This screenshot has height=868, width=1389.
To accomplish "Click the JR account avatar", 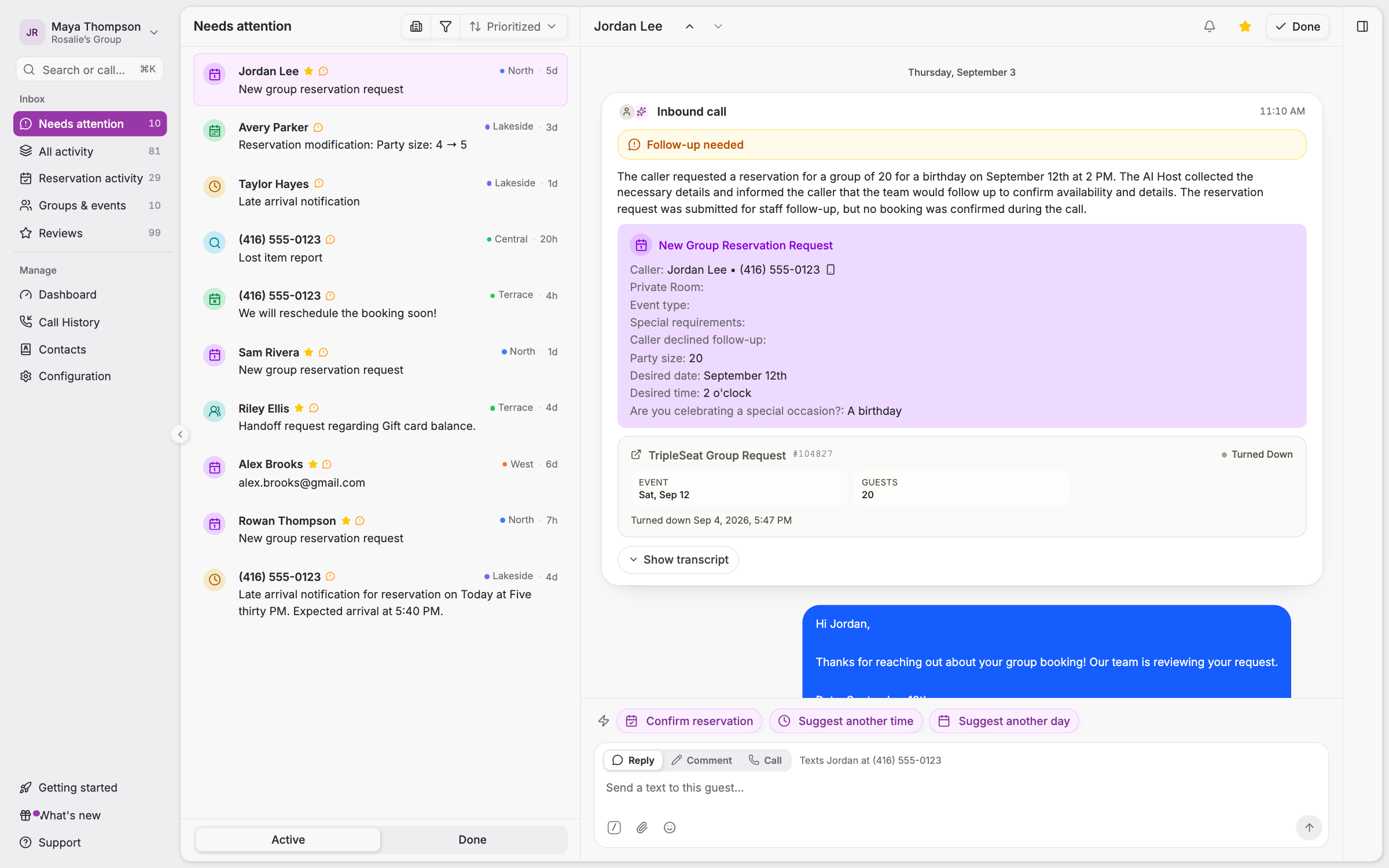I will (x=32, y=32).
